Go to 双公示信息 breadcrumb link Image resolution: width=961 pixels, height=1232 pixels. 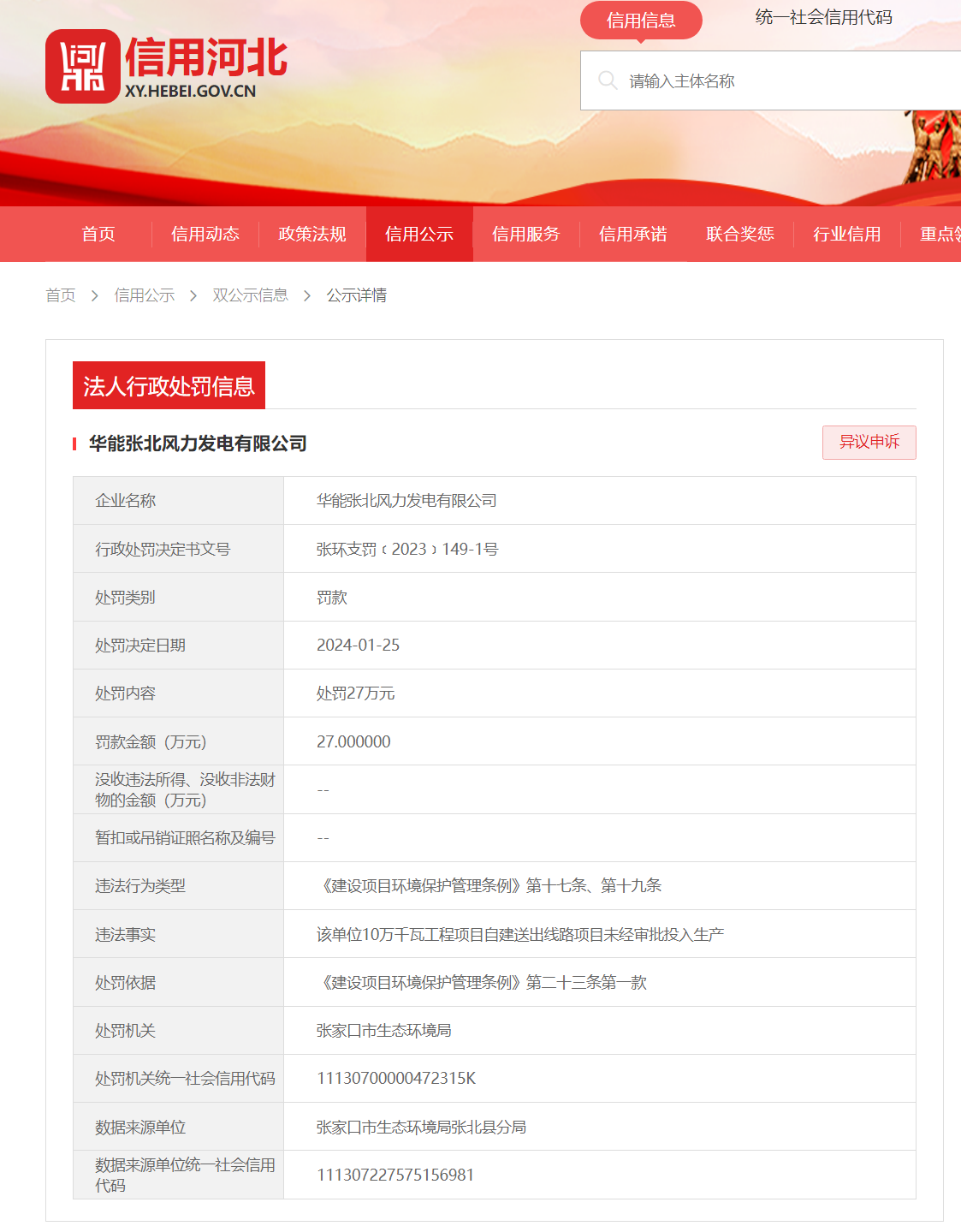pos(251,295)
